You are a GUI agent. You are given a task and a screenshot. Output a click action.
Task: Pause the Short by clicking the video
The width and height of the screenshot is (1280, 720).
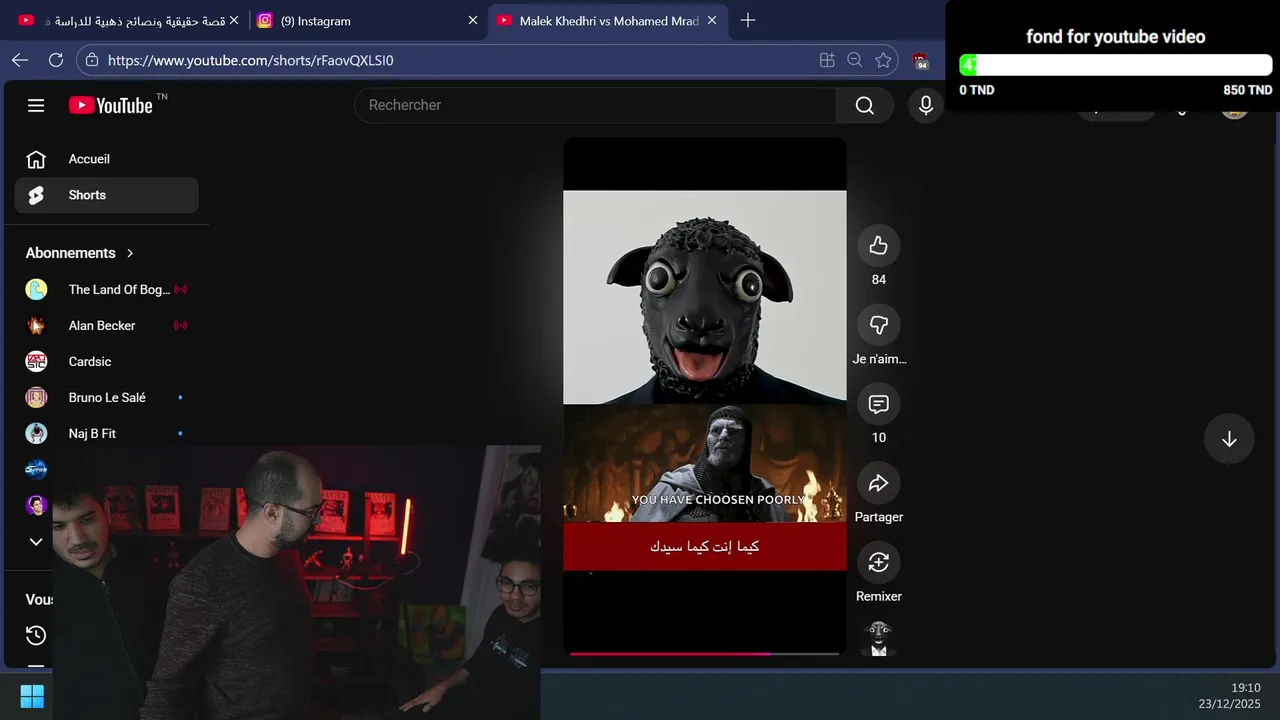click(x=704, y=396)
